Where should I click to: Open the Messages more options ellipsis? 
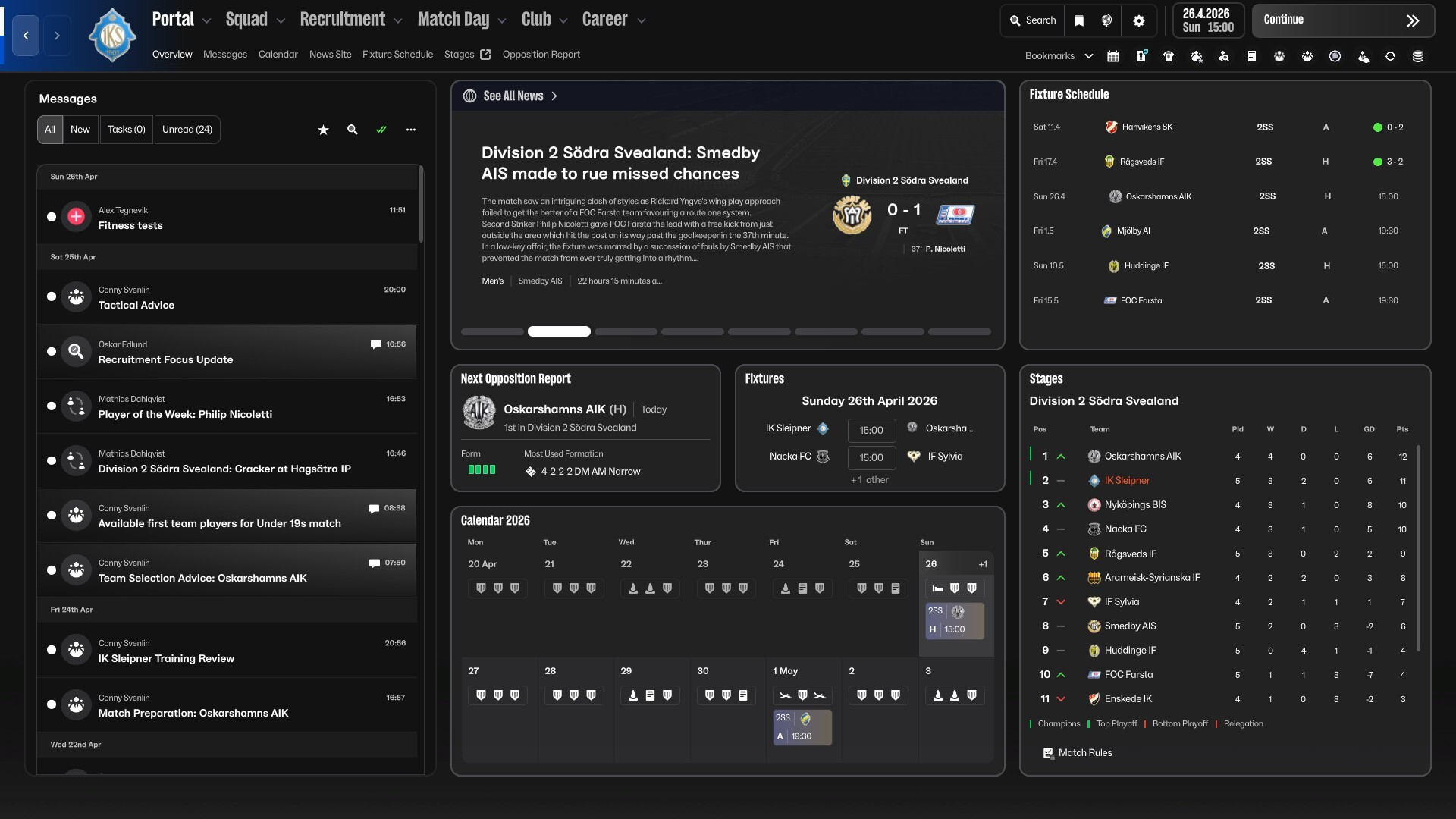click(x=411, y=130)
